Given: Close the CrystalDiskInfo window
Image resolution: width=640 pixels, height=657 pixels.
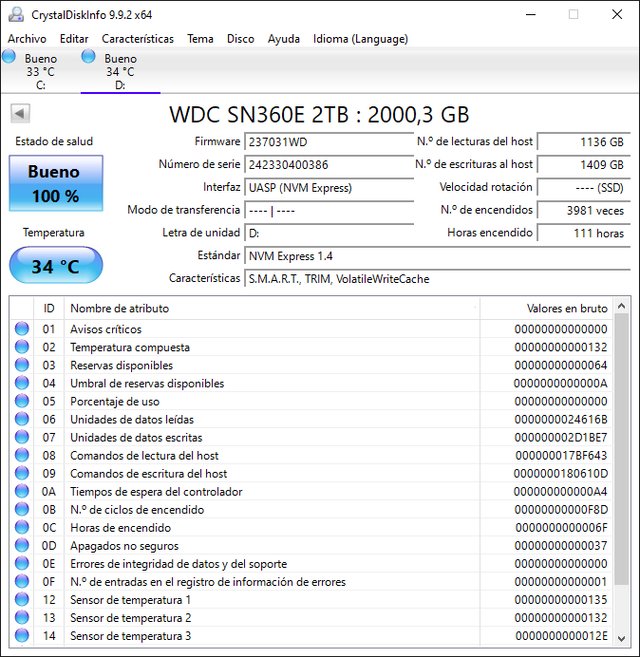Looking at the screenshot, I should pyautogui.click(x=617, y=15).
